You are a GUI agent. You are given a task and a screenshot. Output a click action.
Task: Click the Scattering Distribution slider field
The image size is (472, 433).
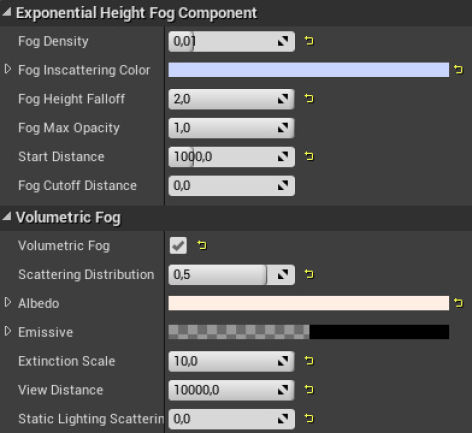[x=231, y=275]
